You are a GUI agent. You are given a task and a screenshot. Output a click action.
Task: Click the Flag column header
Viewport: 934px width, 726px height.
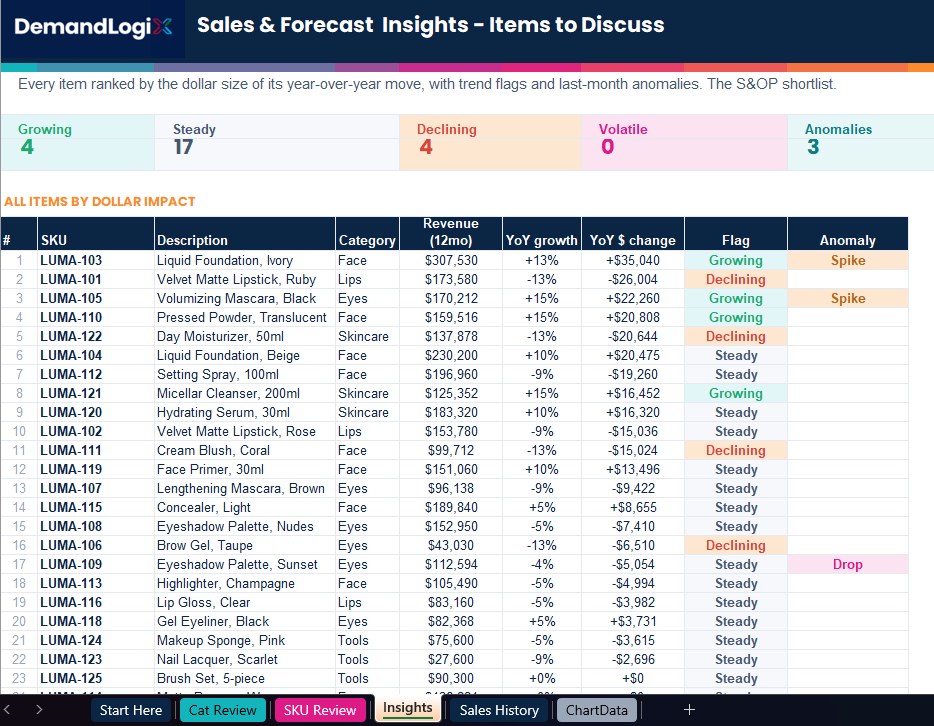coord(736,233)
